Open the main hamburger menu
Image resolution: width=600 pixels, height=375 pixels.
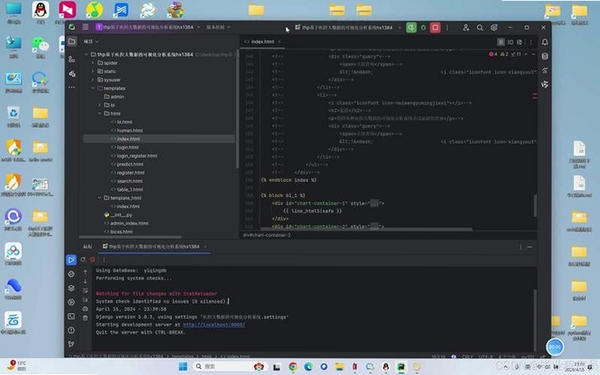[x=85, y=27]
